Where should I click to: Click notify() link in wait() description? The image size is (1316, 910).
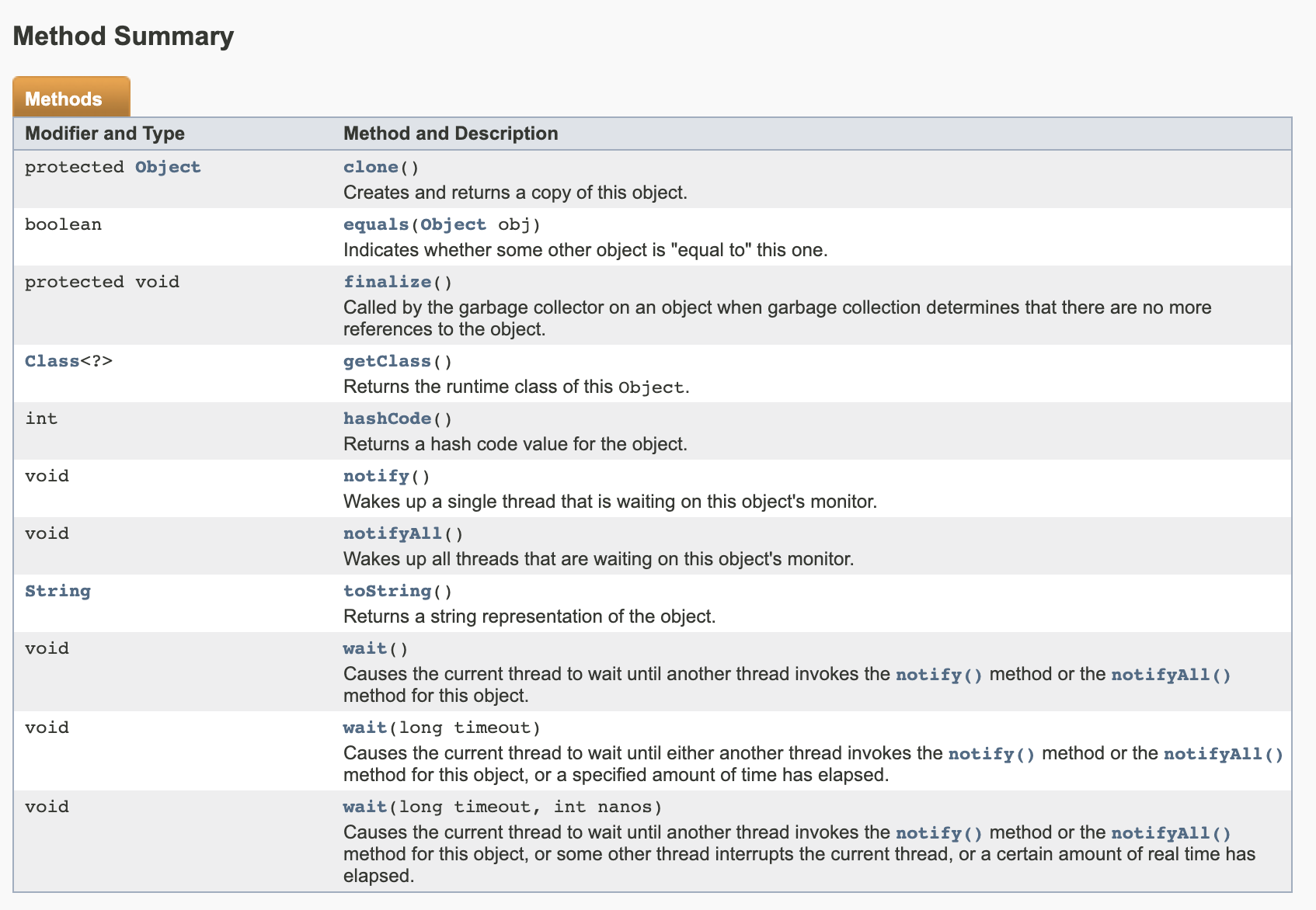[x=939, y=675]
